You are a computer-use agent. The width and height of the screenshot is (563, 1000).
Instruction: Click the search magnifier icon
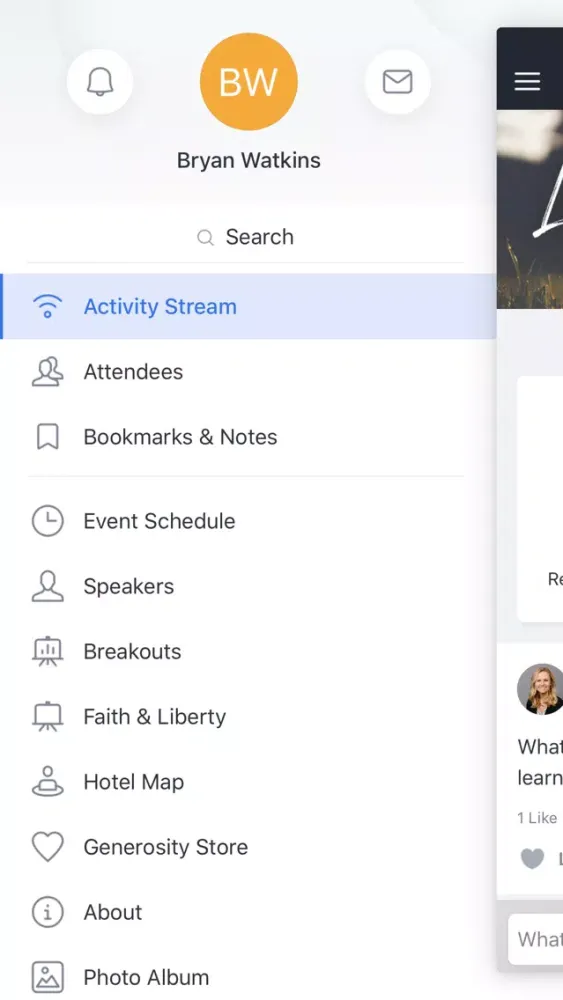tap(205, 238)
